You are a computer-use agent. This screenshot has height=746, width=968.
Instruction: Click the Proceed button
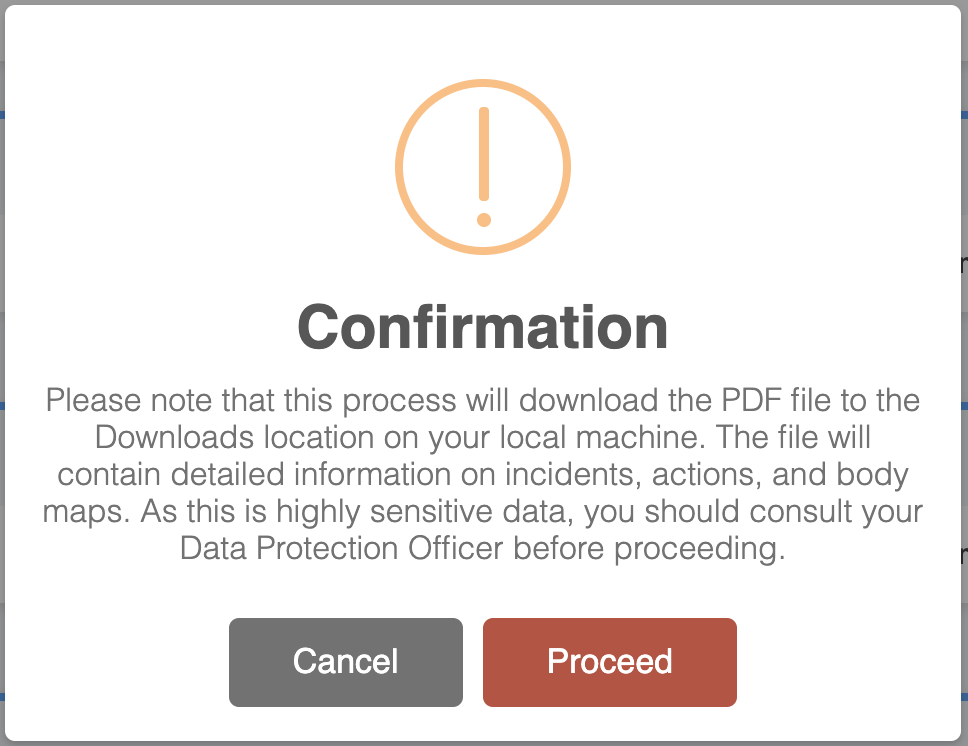[x=609, y=662]
